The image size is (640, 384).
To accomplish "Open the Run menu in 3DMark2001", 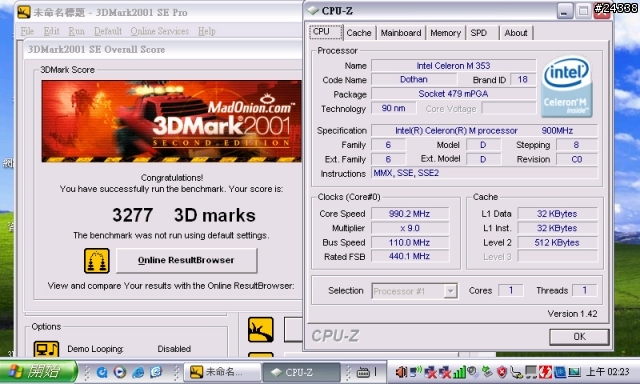I will [76, 31].
